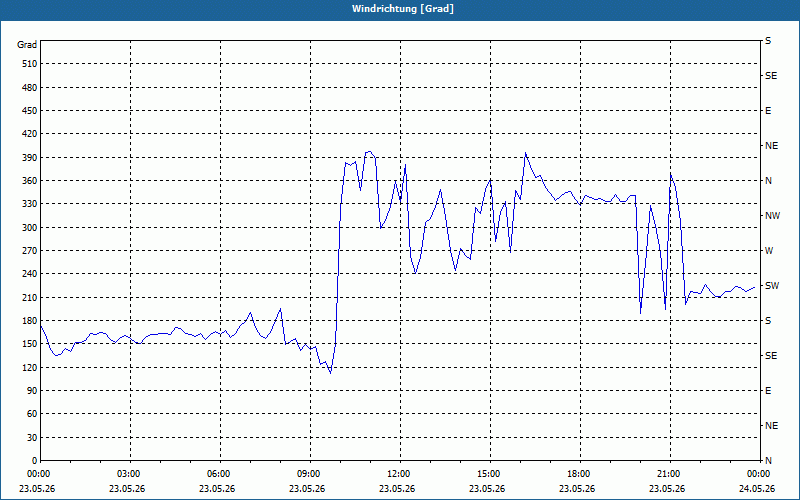This screenshot has width=800, height=500.
Task: Select the 180 degree axis label
Action: point(30,321)
